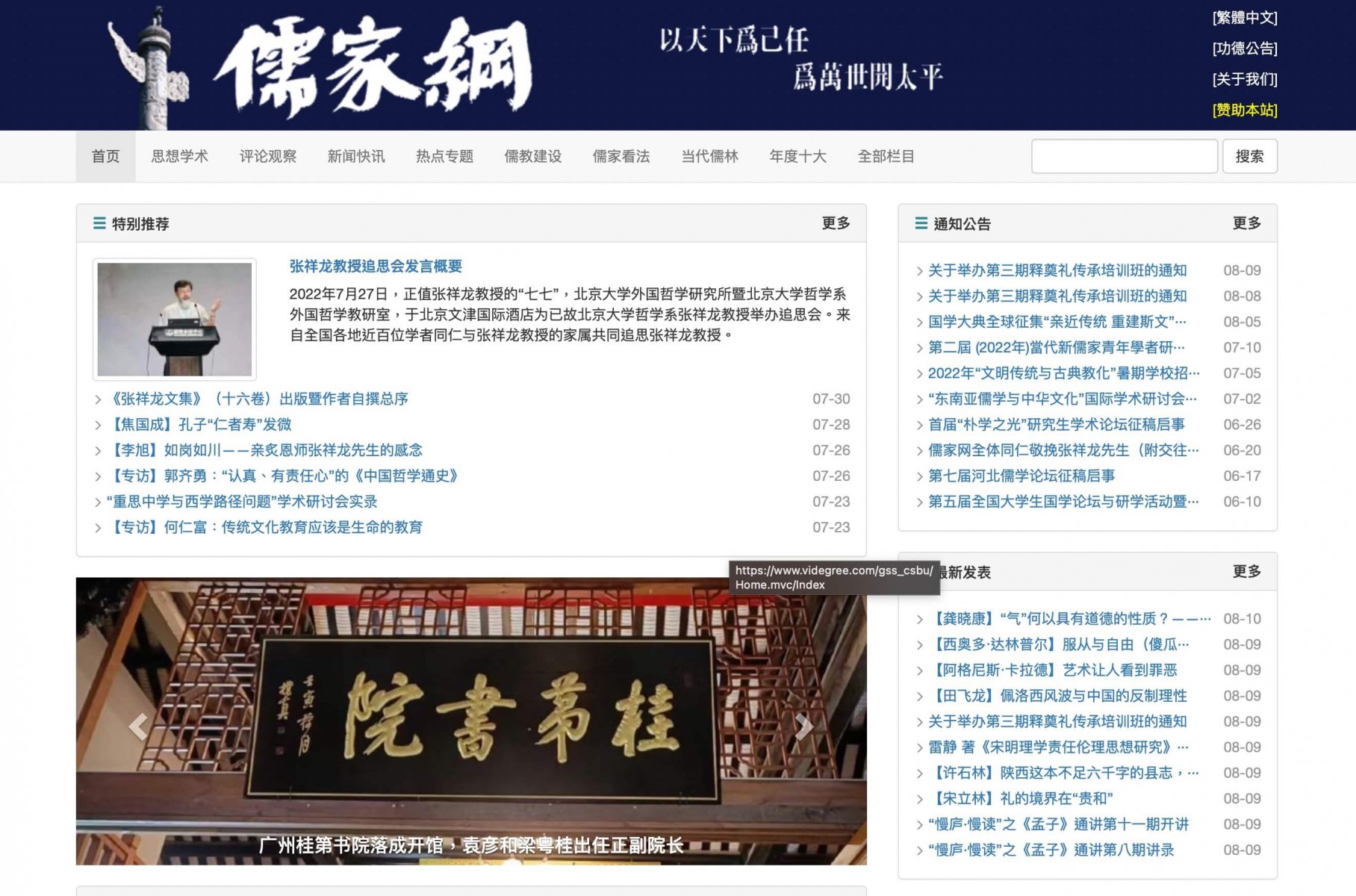Show 更多 in 特别推荐 panel

tap(836, 223)
